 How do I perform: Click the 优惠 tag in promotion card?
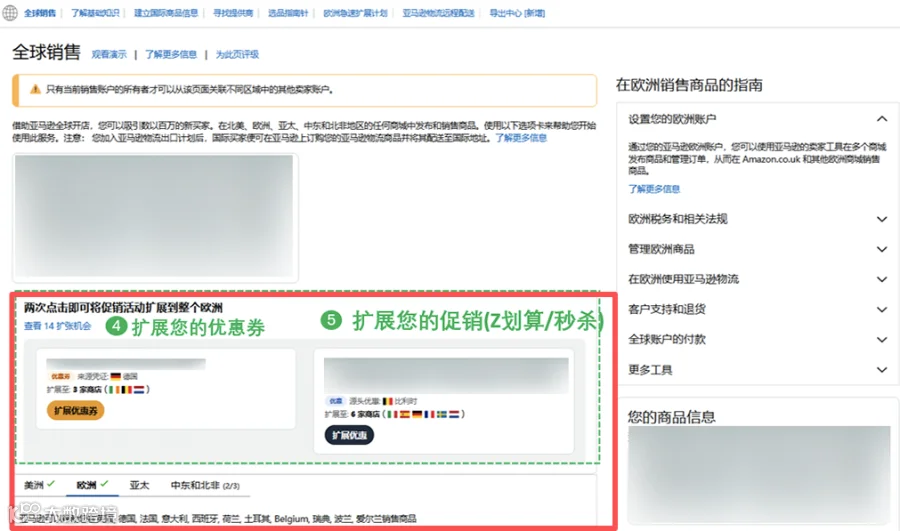click(x=335, y=401)
